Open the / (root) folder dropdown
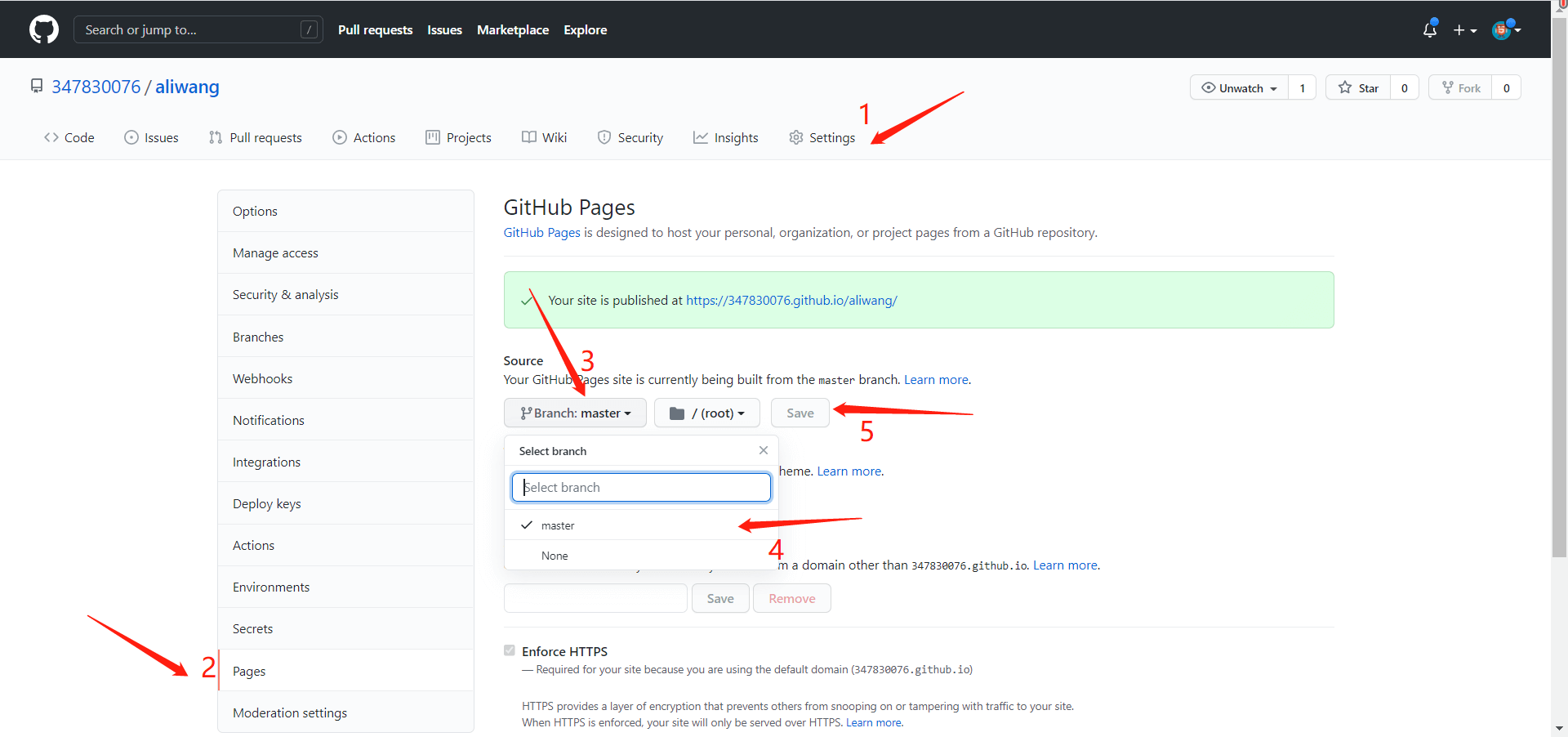The height and width of the screenshot is (737, 1568). tap(707, 413)
